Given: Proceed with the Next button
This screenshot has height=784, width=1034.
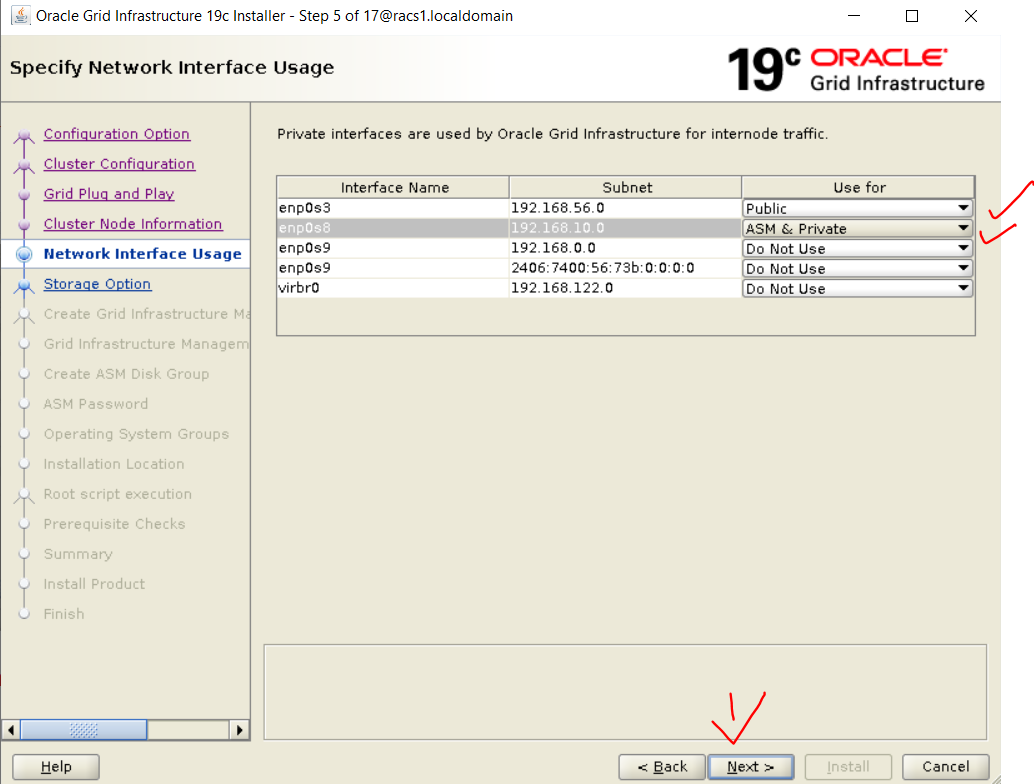Looking at the screenshot, I should tap(750, 767).
